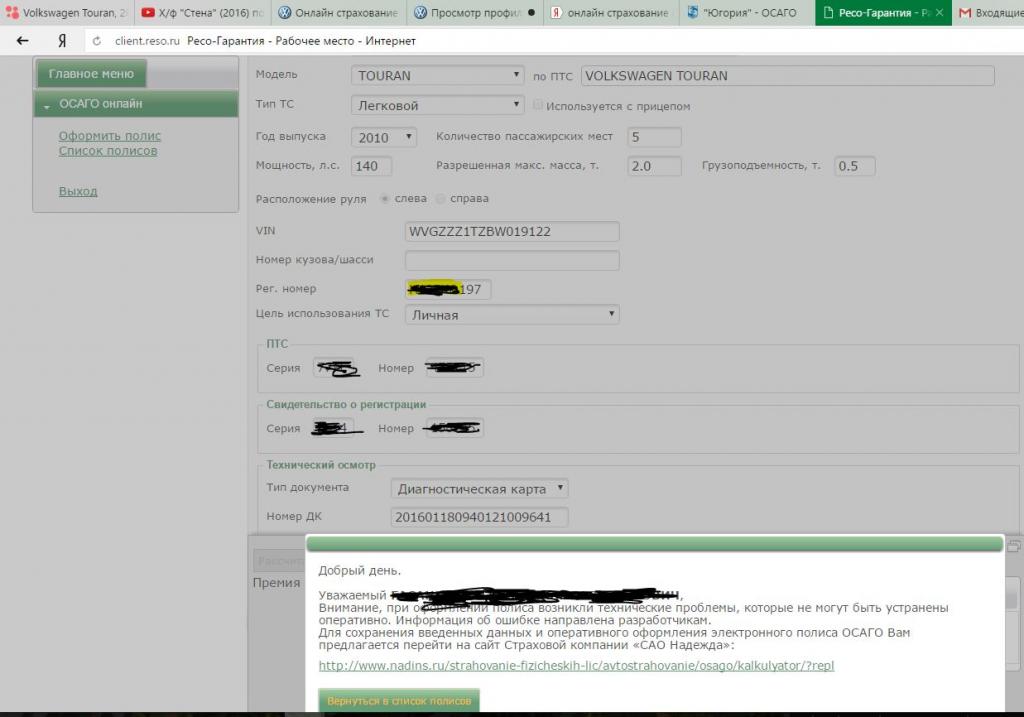Click the Грузоподъемность field
The height and width of the screenshot is (717, 1024).
(x=855, y=166)
